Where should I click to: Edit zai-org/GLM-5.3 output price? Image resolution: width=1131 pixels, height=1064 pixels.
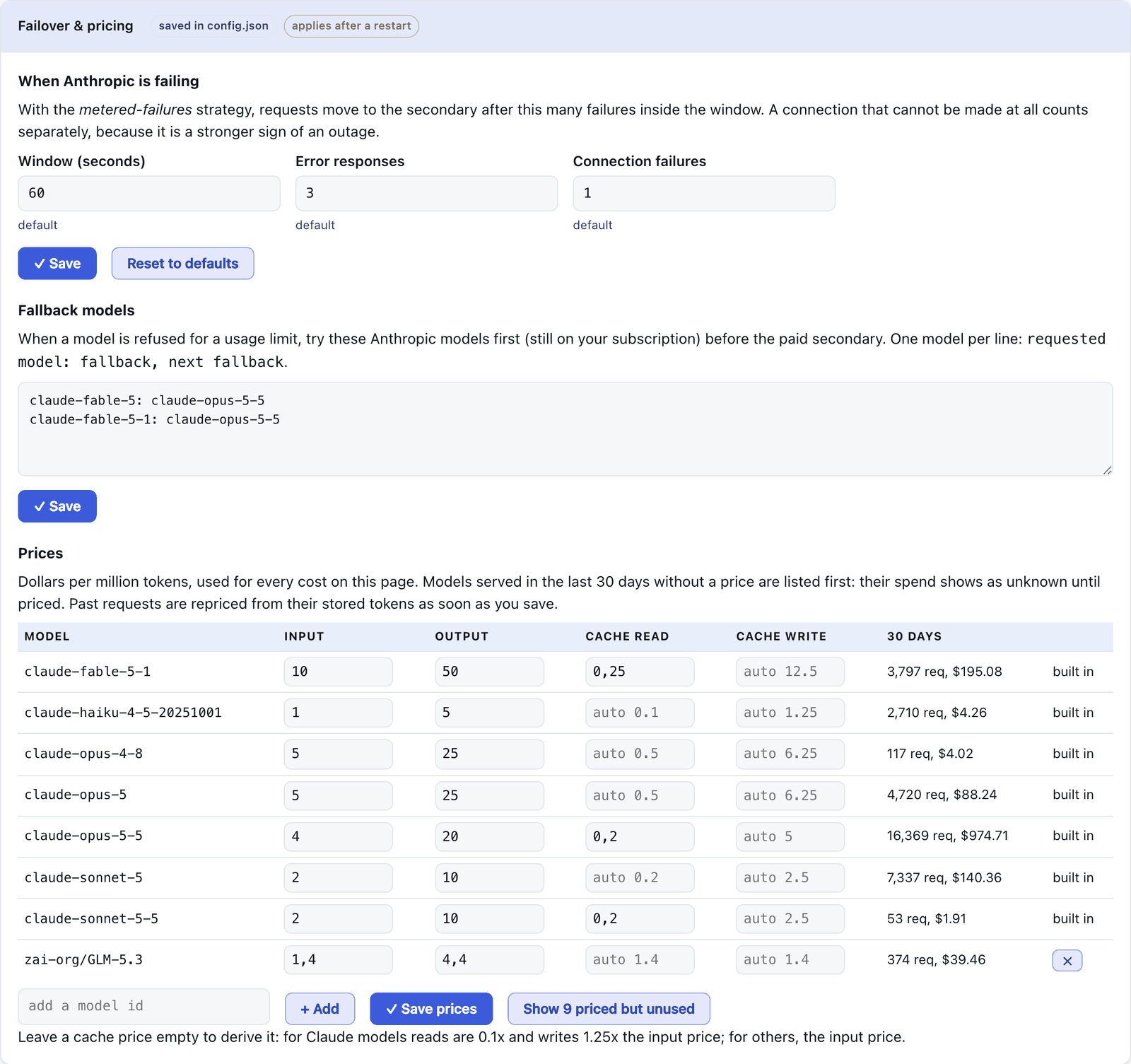(489, 959)
